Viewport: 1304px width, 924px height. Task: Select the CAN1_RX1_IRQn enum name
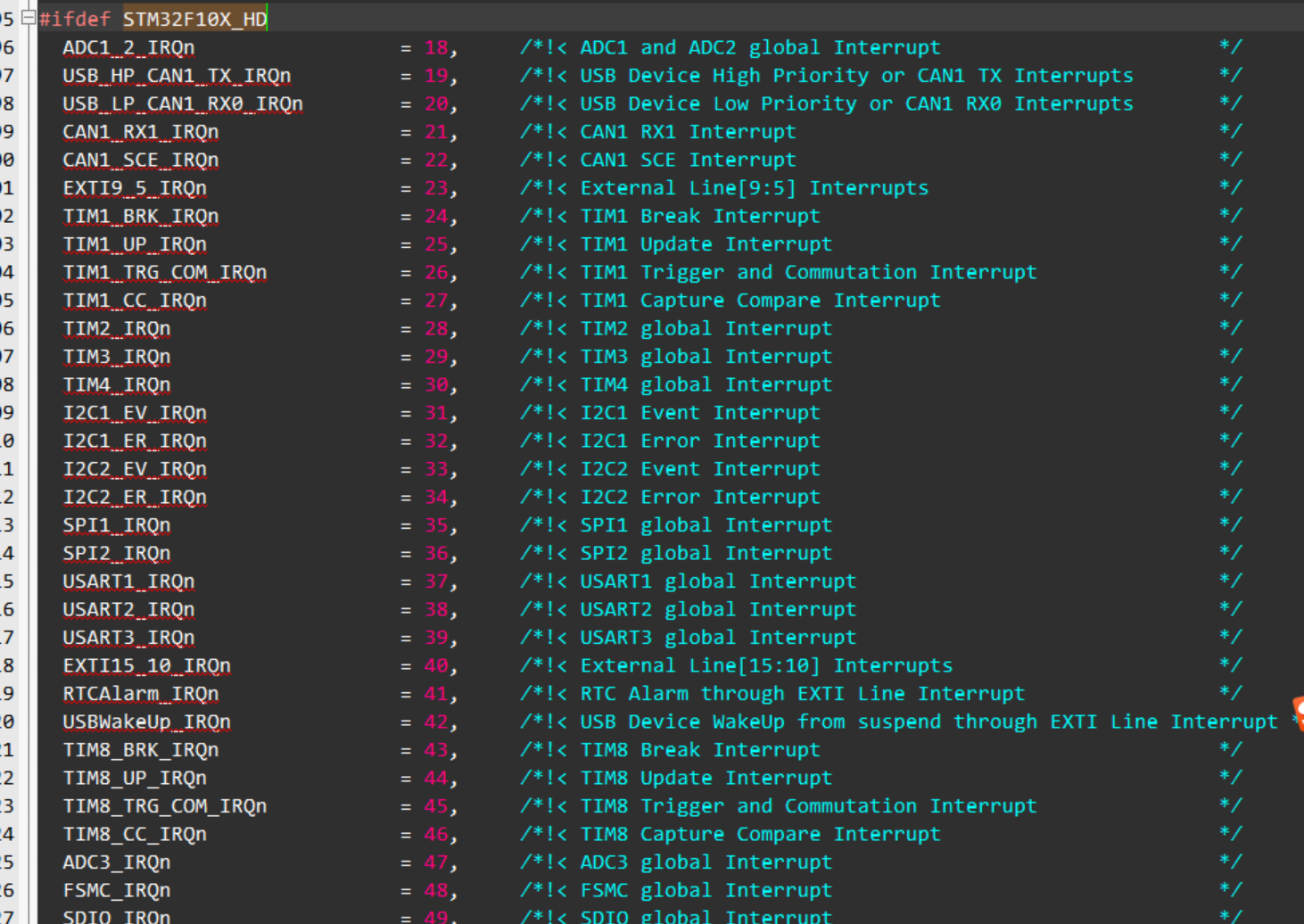141,131
